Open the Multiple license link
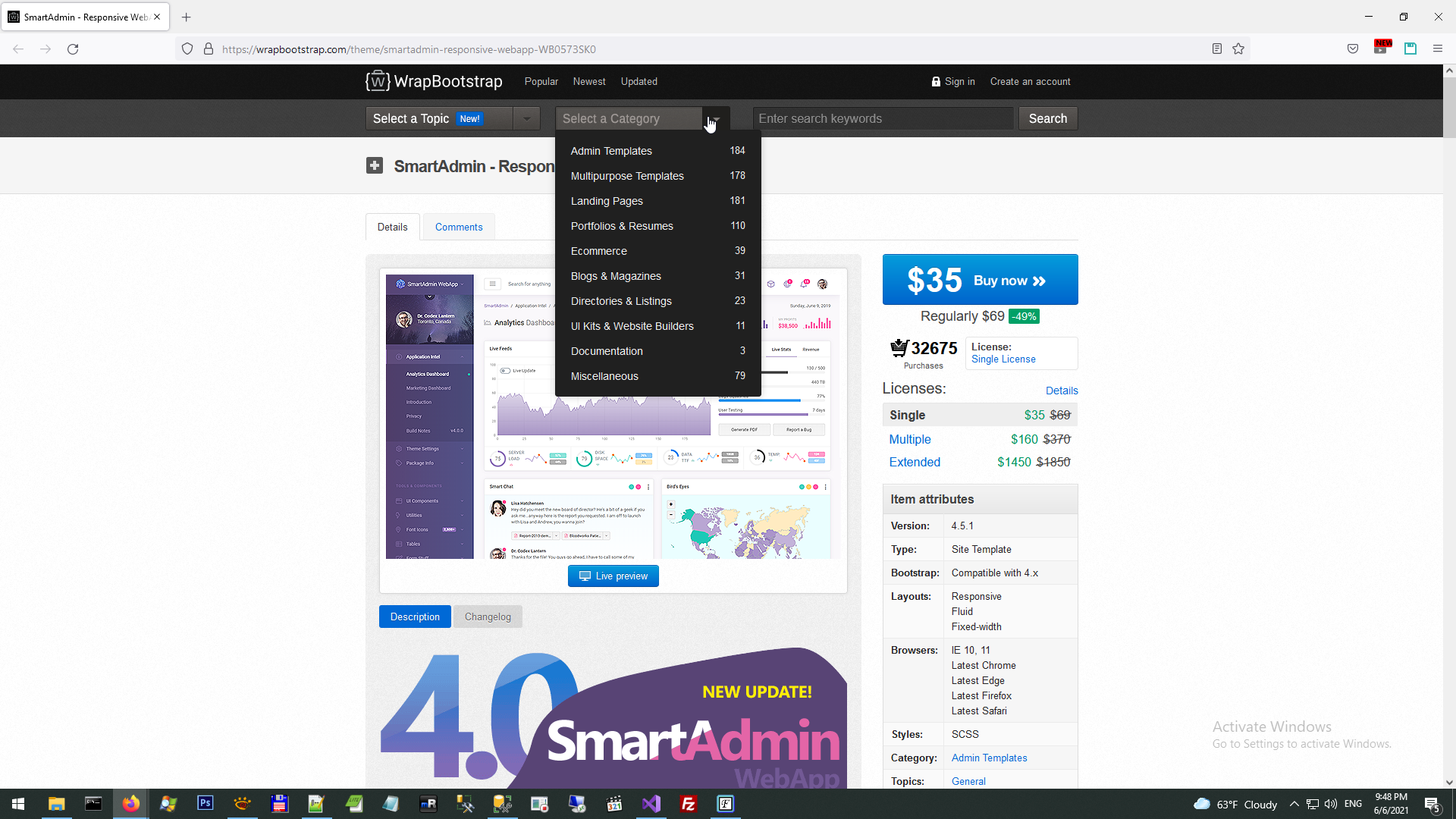 pos(910,439)
